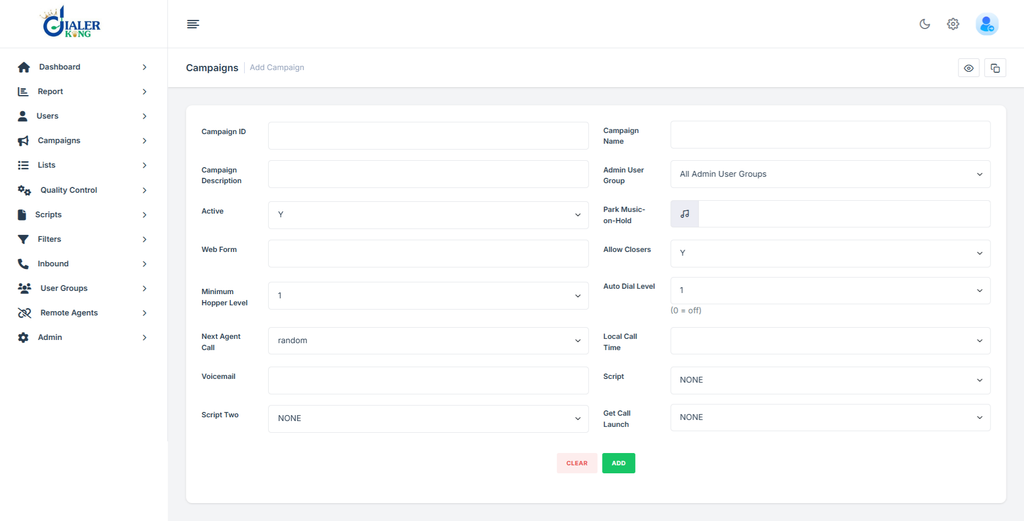Click the Voicemail input field
1024x521 pixels.
point(428,380)
